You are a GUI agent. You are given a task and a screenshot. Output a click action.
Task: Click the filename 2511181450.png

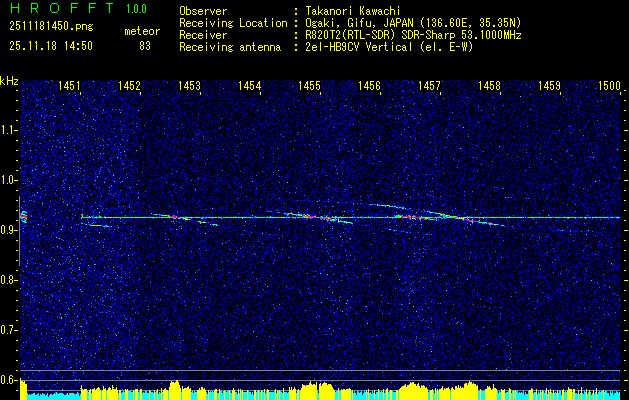51,27
